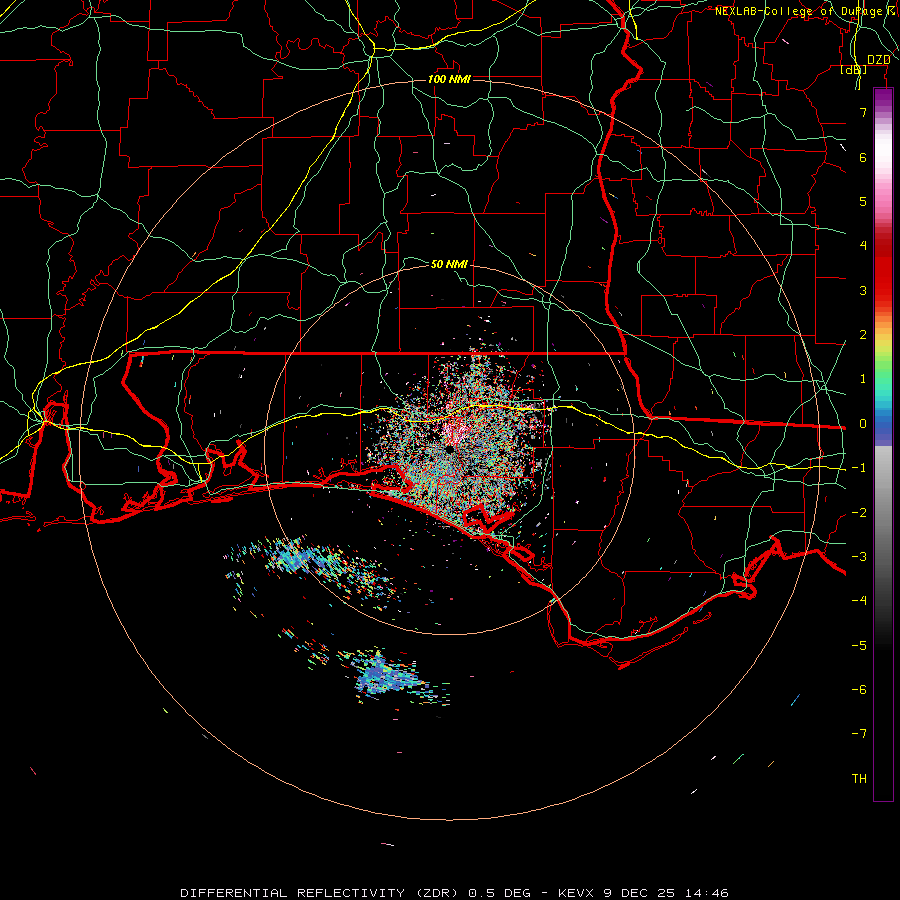The width and height of the screenshot is (900, 900).
Task: Click the -6 value on color scale
Action: coord(860,690)
